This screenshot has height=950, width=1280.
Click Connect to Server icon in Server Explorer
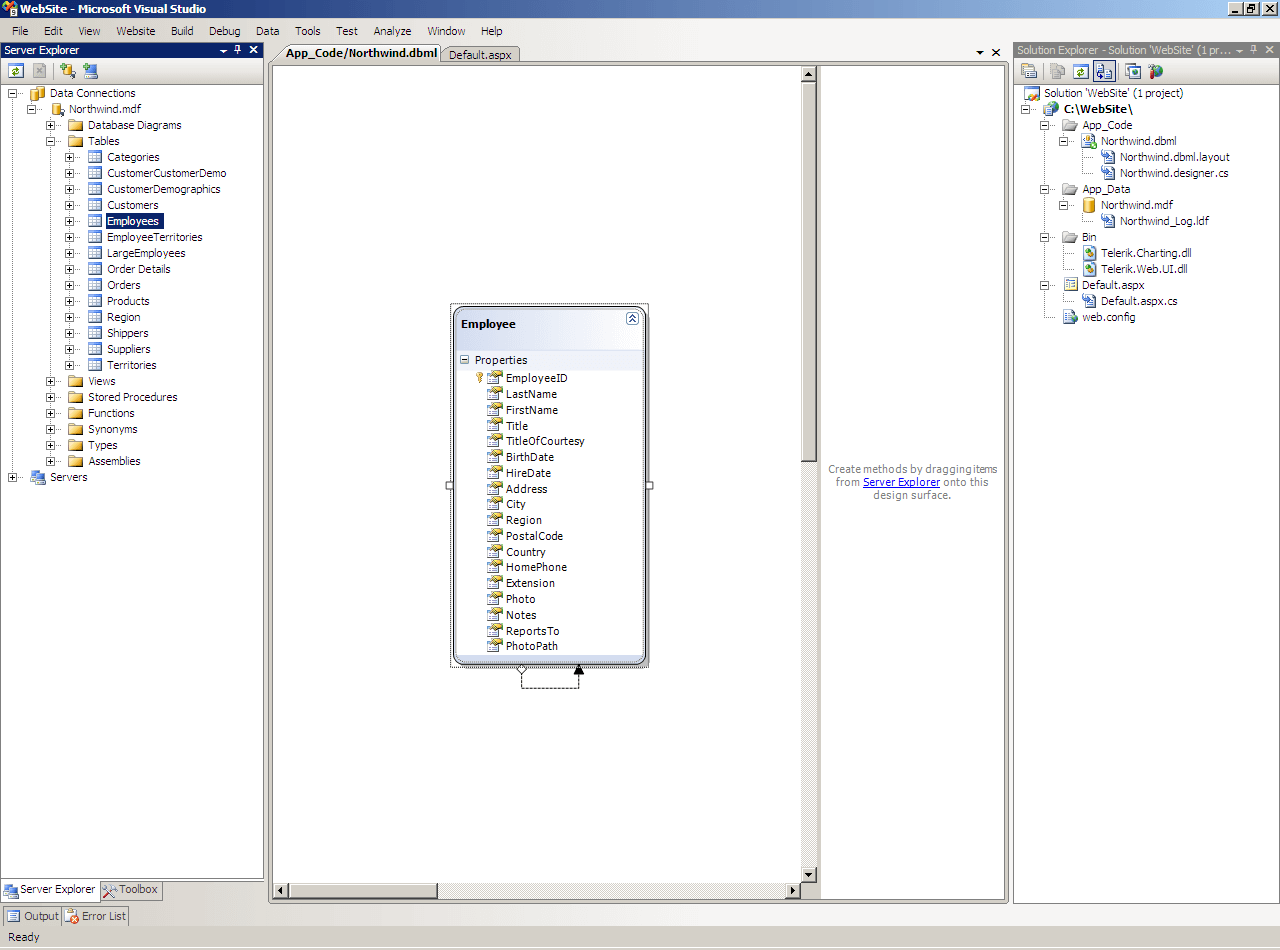tap(91, 71)
